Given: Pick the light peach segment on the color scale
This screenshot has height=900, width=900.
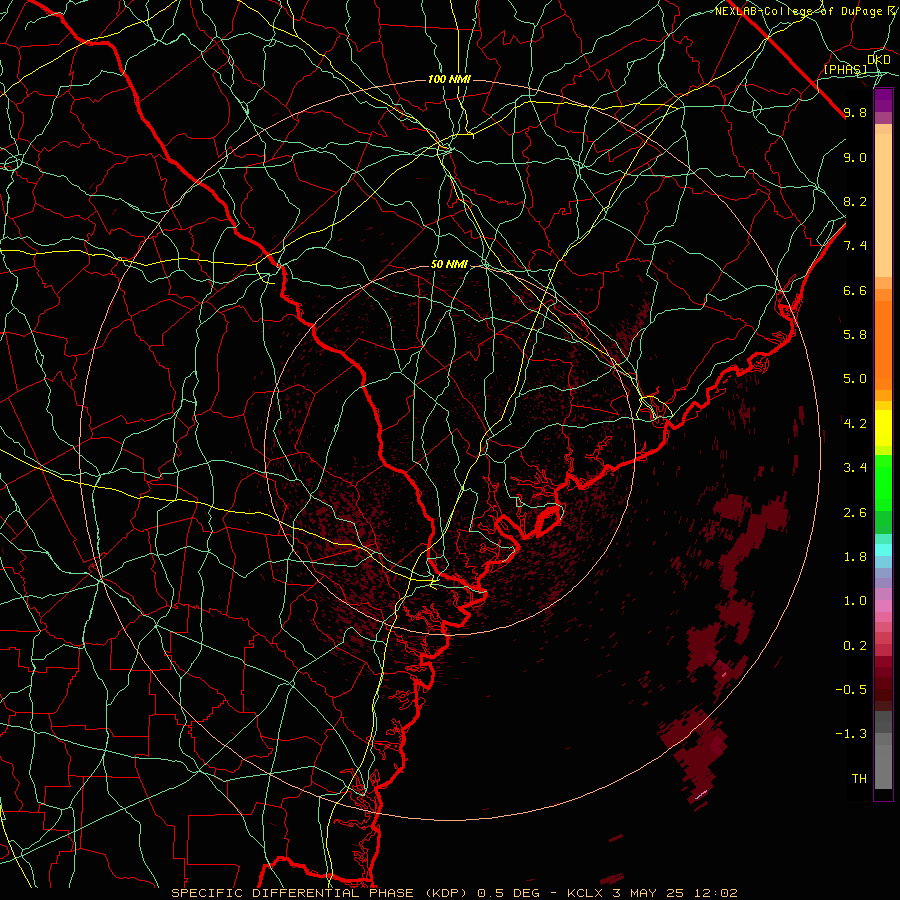Looking at the screenshot, I should coord(883,206).
